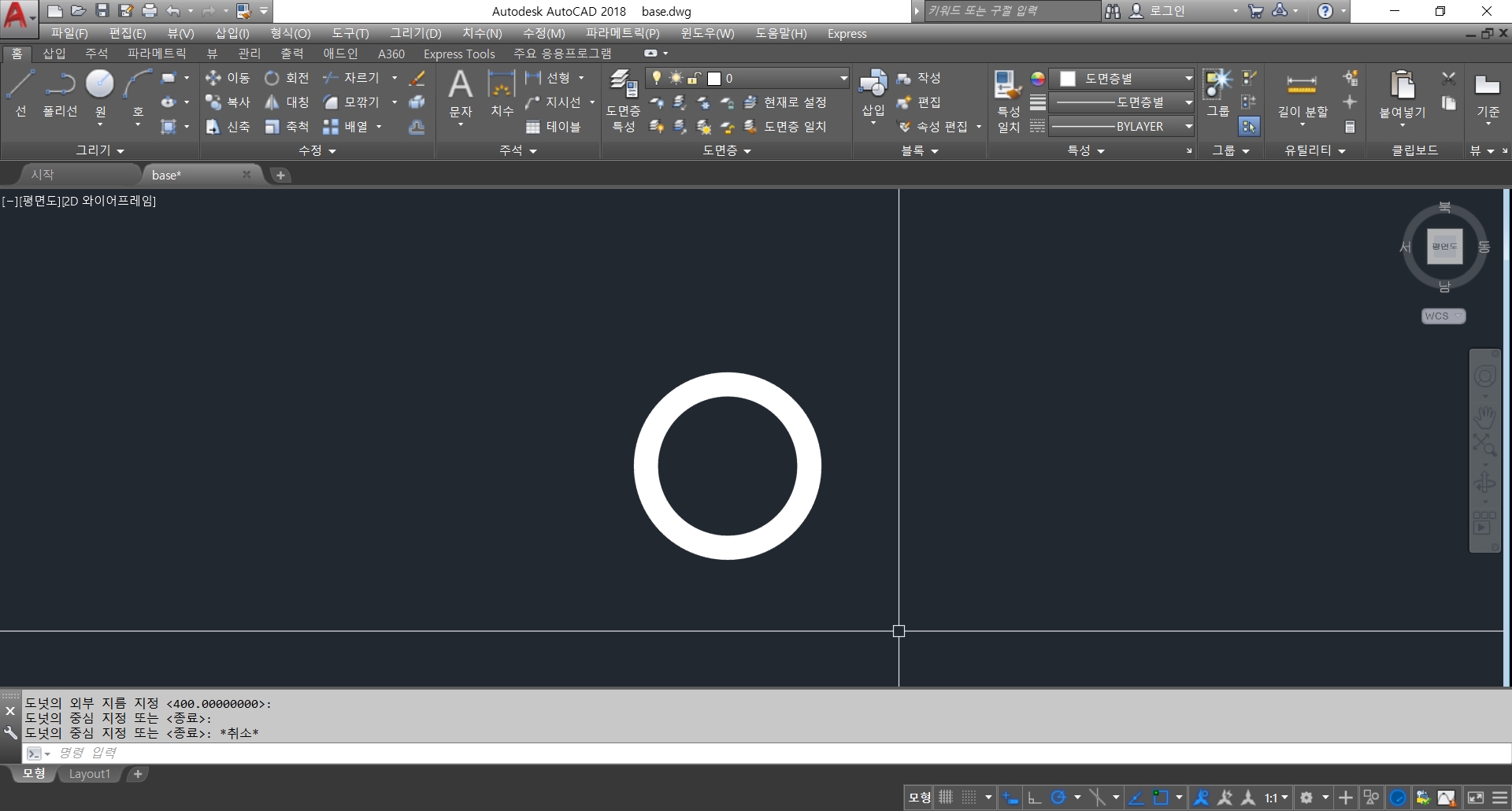Expand the Annotation (주석) panel
Viewport: 1512px width, 811px height.
518,150
